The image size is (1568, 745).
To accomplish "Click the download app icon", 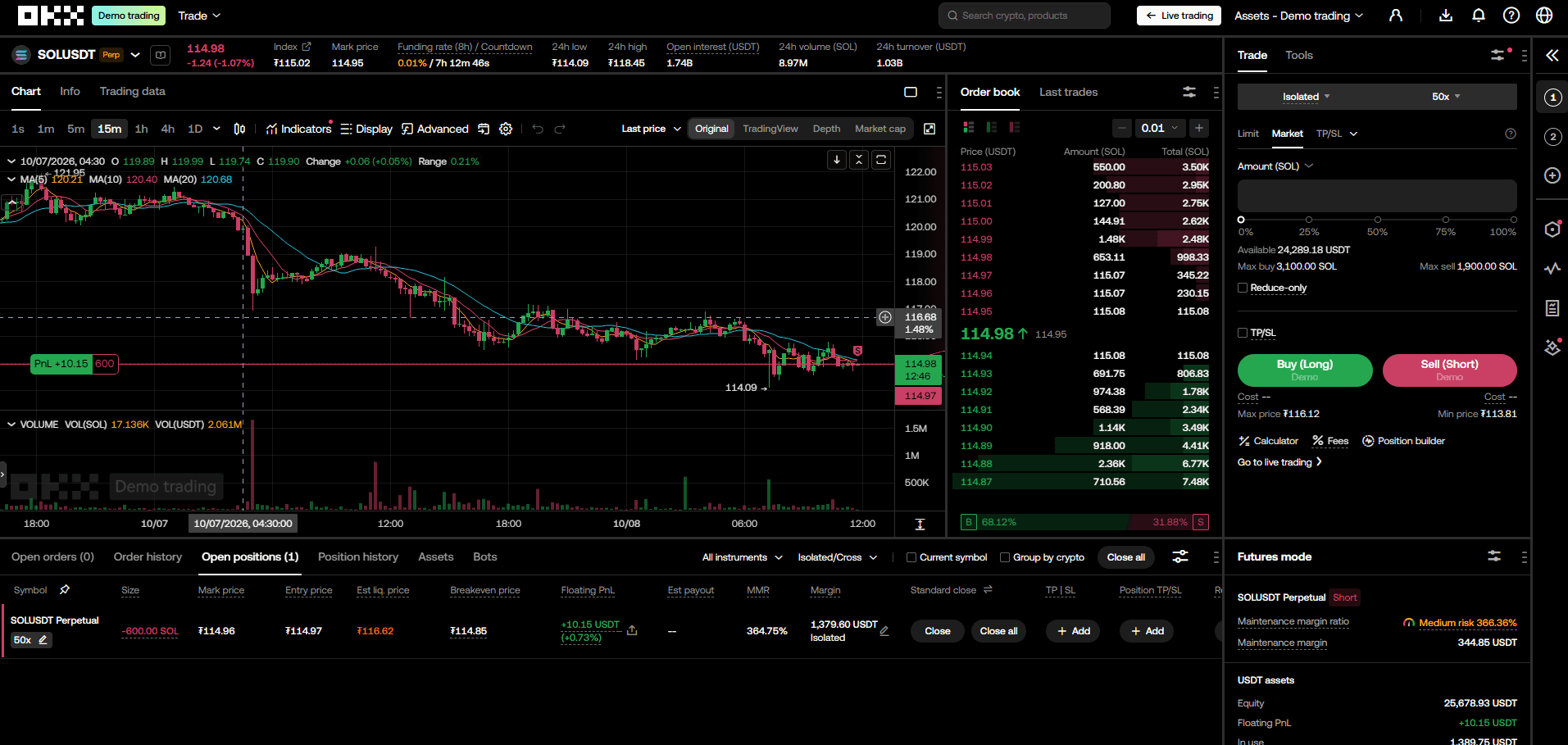I will 1446,16.
